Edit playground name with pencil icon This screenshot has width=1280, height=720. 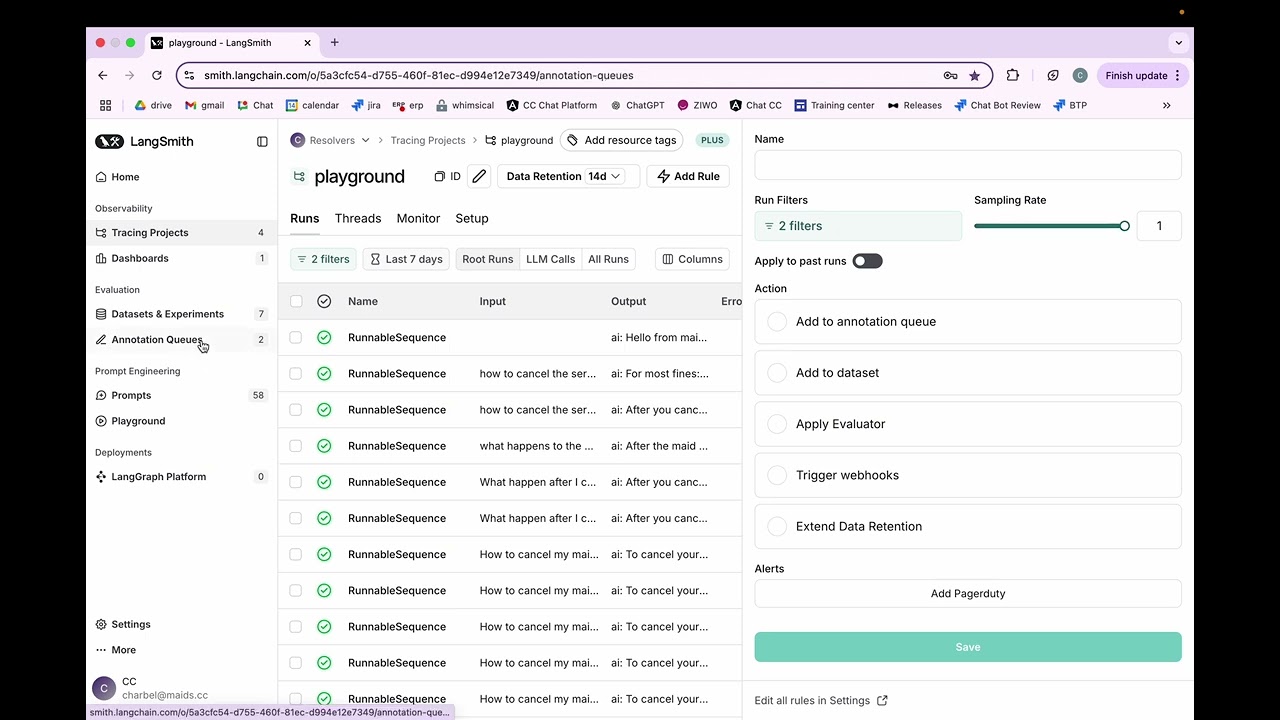479,177
